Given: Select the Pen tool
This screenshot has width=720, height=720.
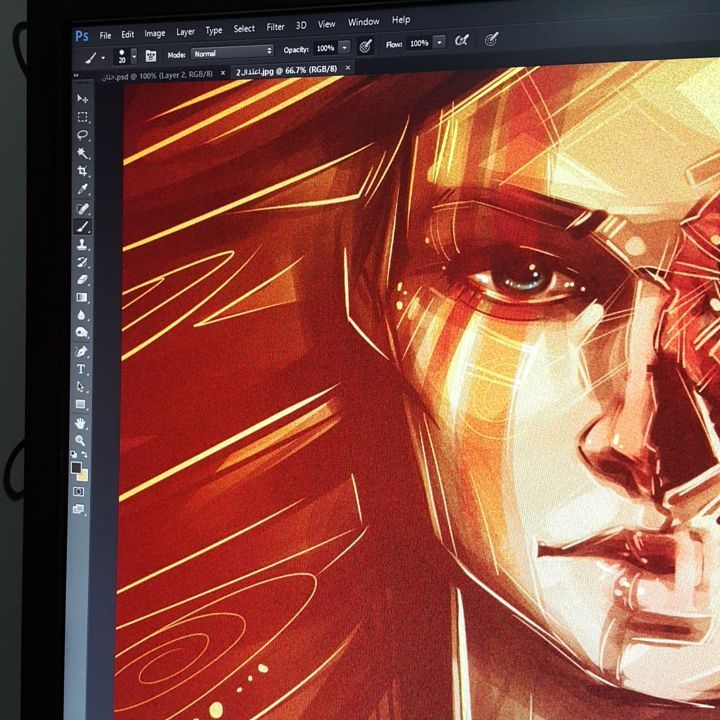Looking at the screenshot, I should [x=81, y=352].
